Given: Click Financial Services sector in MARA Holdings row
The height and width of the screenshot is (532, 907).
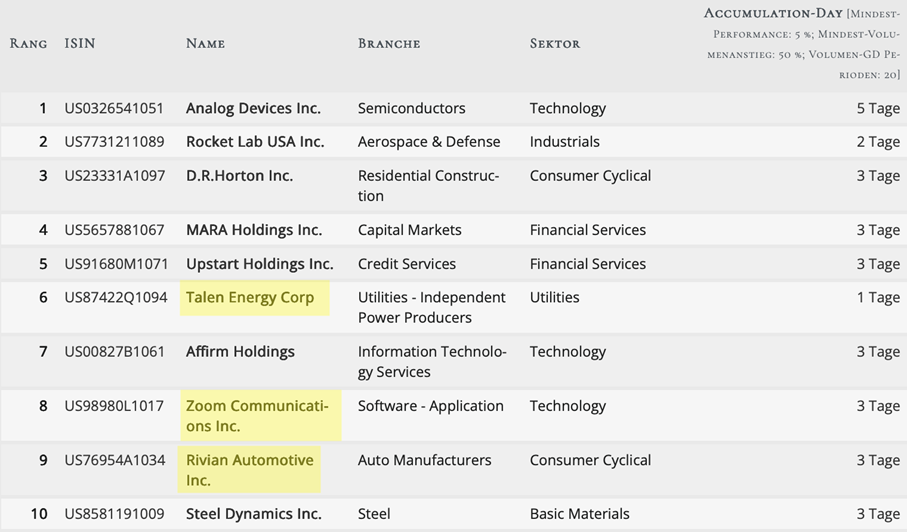Looking at the screenshot, I should click(x=588, y=230).
